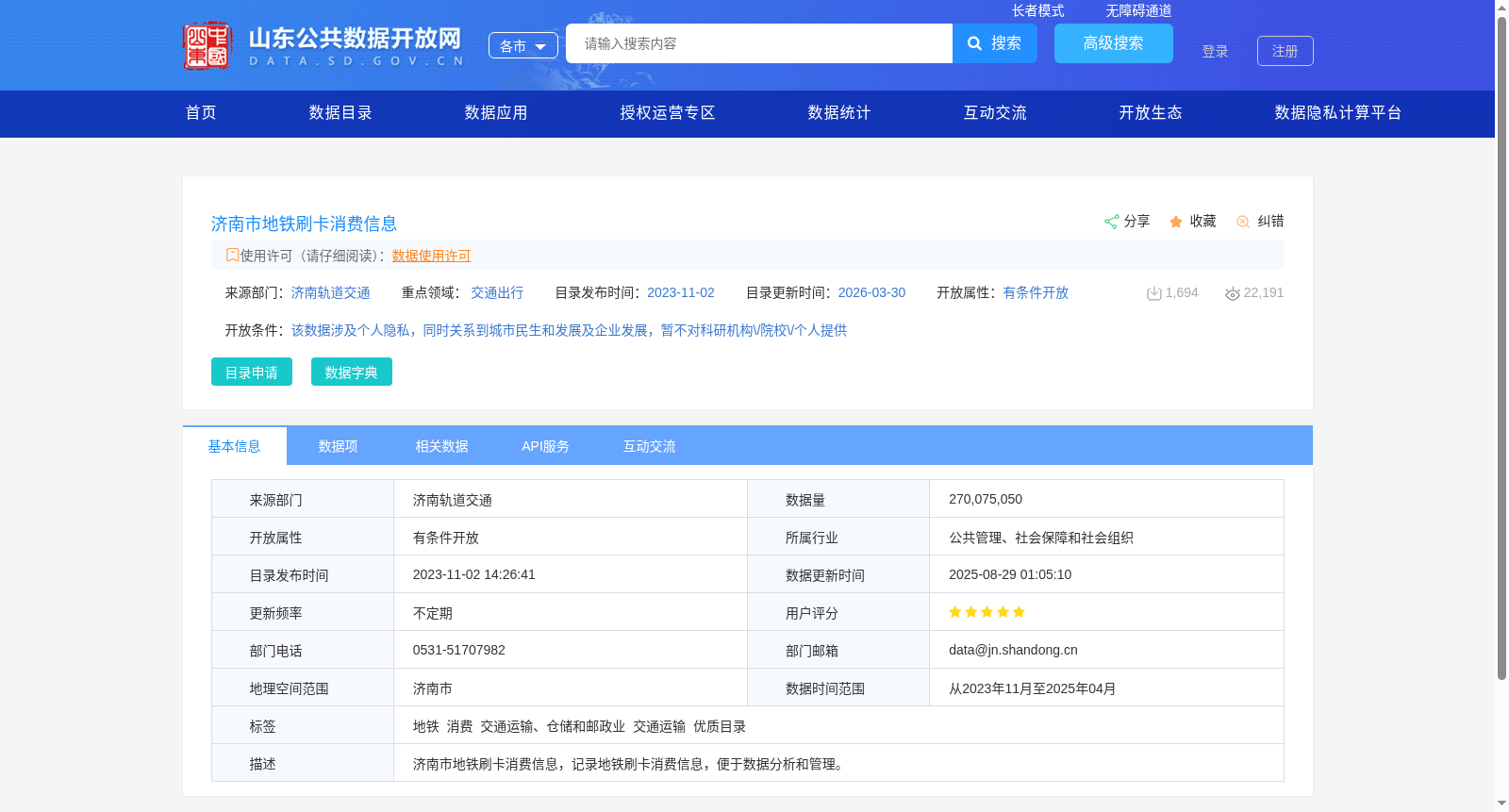This screenshot has width=1509, height=812.
Task: Select the 基本信息 tab
Action: [x=235, y=446]
